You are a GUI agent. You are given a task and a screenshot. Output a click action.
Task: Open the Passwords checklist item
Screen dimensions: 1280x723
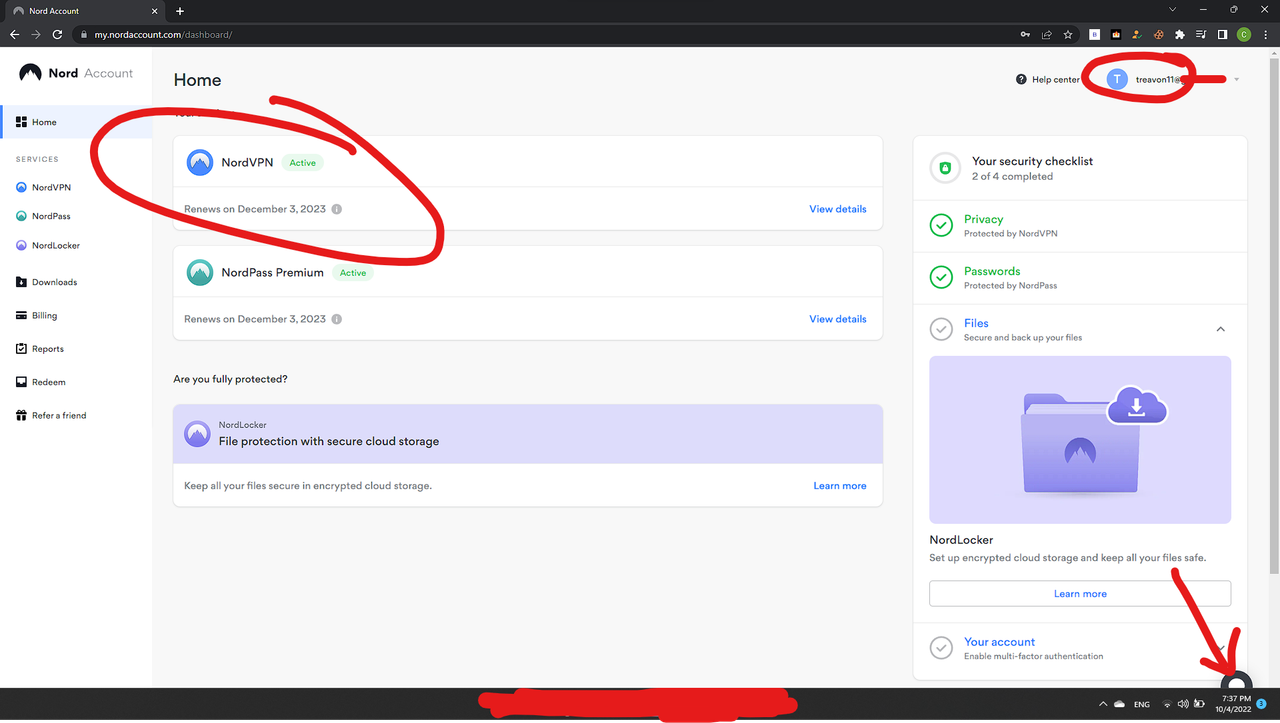[x=1080, y=277]
